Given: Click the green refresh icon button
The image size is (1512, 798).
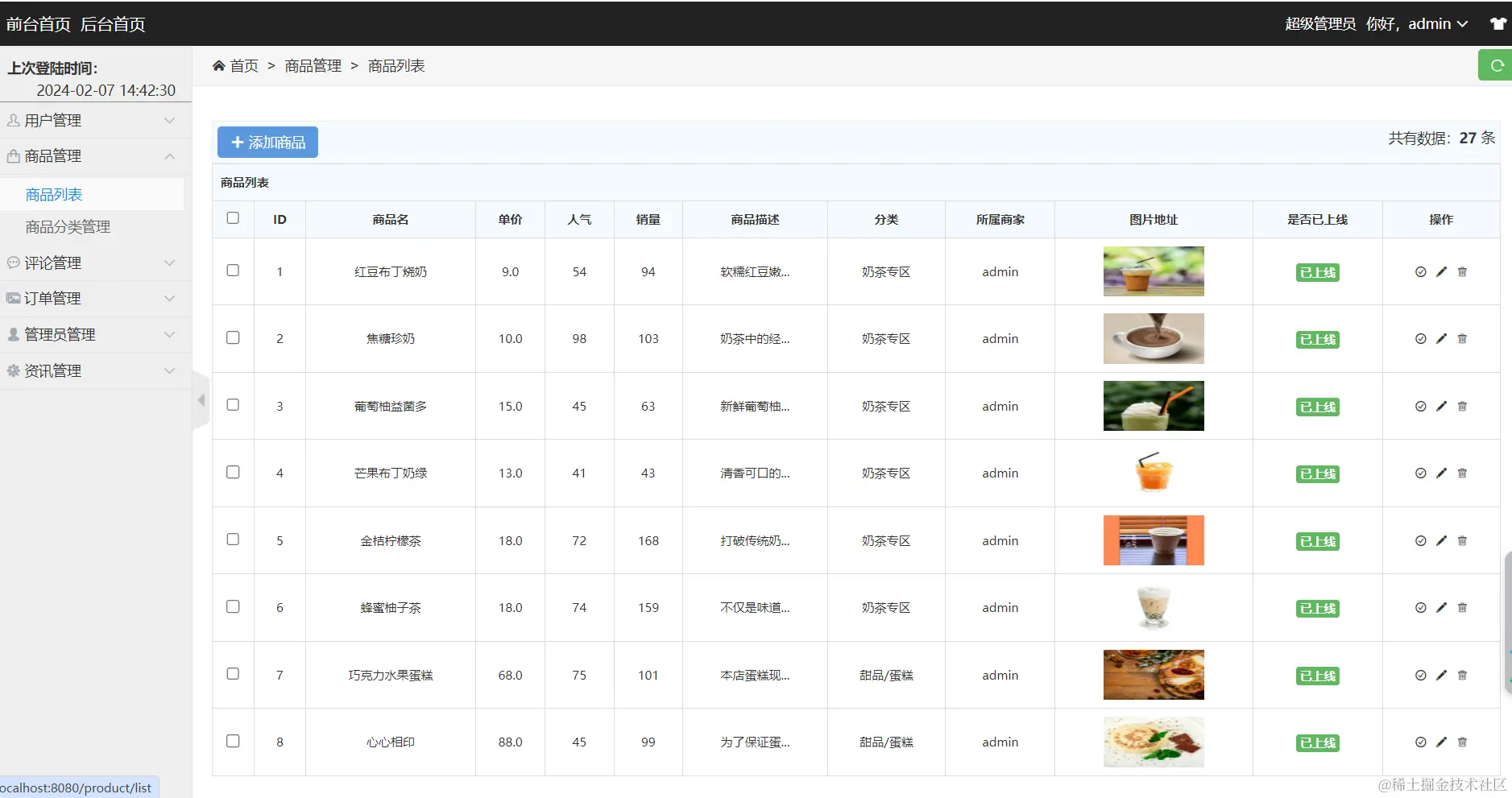Looking at the screenshot, I should point(1495,65).
